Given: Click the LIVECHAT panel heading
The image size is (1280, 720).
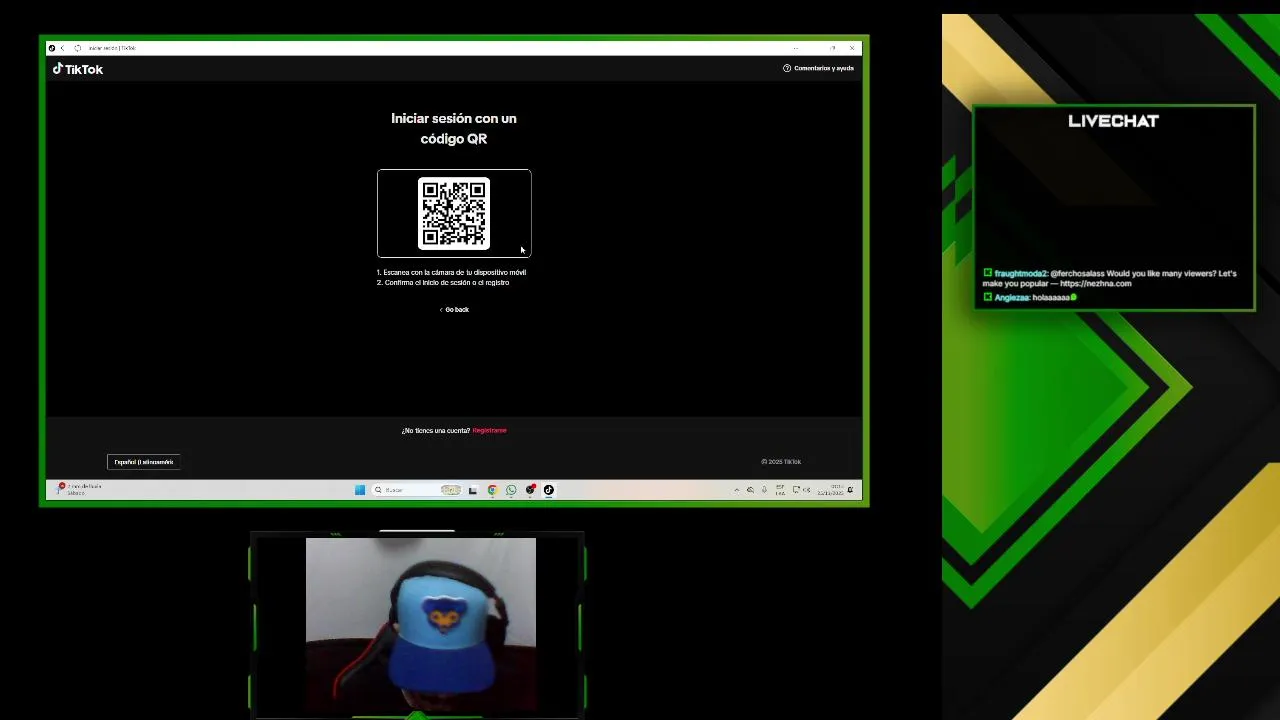Looking at the screenshot, I should [1113, 121].
